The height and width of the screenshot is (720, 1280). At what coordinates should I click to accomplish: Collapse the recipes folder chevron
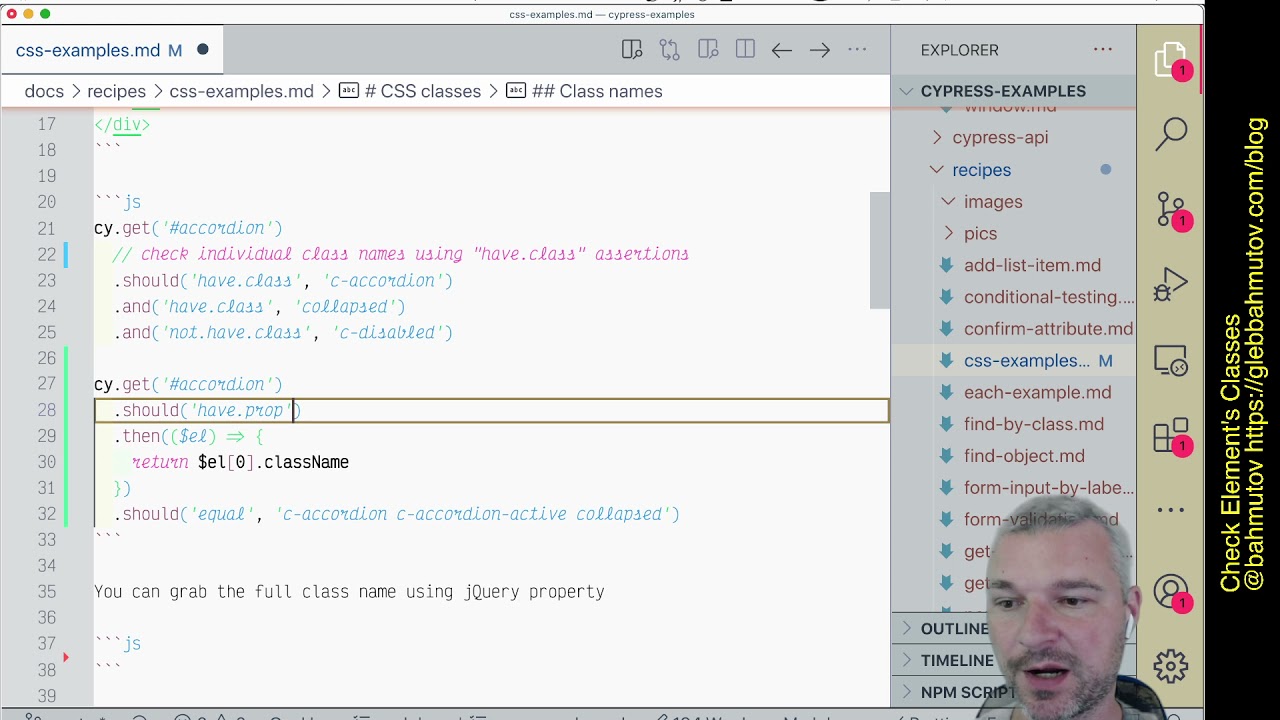tap(937, 170)
